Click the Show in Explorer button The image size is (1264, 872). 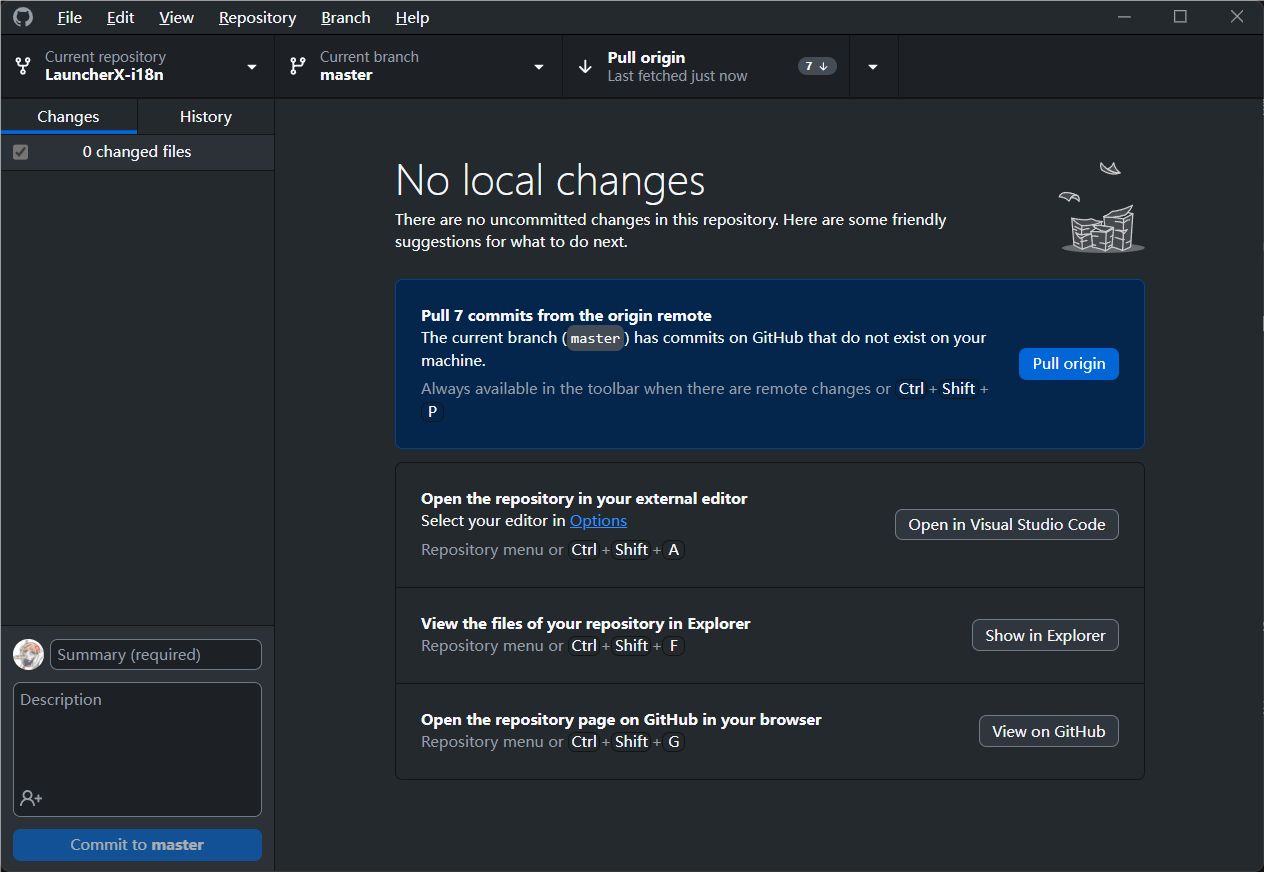pos(1045,636)
